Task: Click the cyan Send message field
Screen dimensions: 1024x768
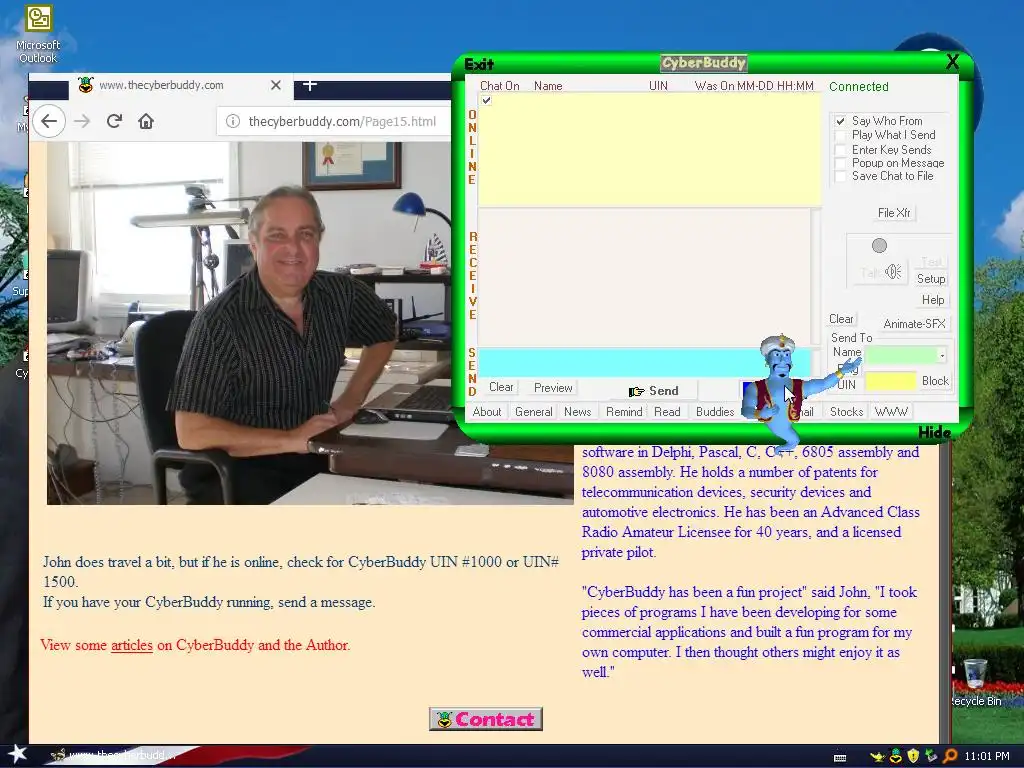Action: click(x=643, y=362)
